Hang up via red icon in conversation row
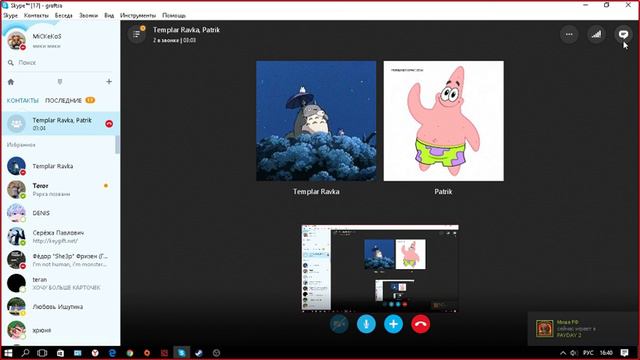 (109, 124)
